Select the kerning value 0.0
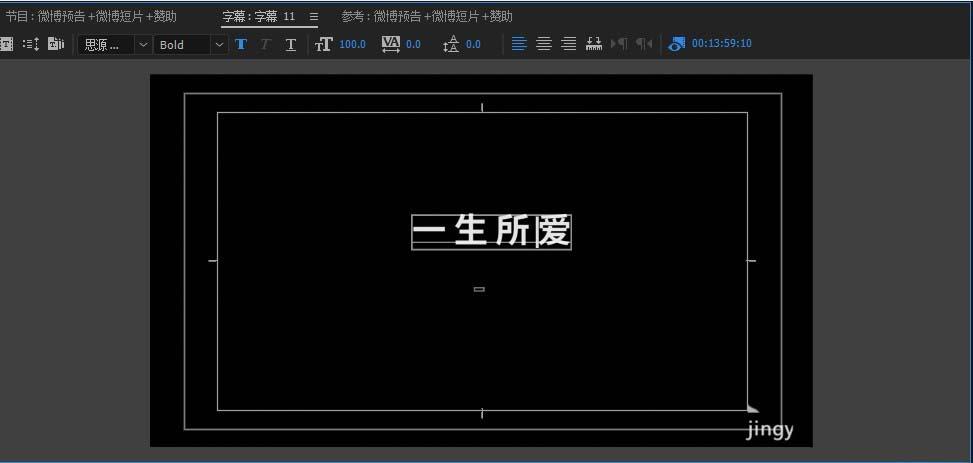The height and width of the screenshot is (463, 973). [413, 44]
